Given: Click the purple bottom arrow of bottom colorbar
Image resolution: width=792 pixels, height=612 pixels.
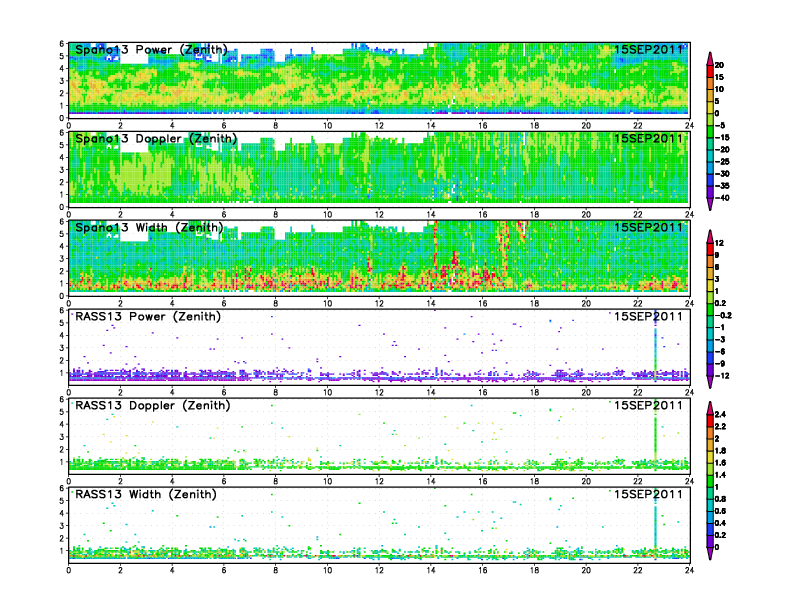Looking at the screenshot, I should click(710, 555).
